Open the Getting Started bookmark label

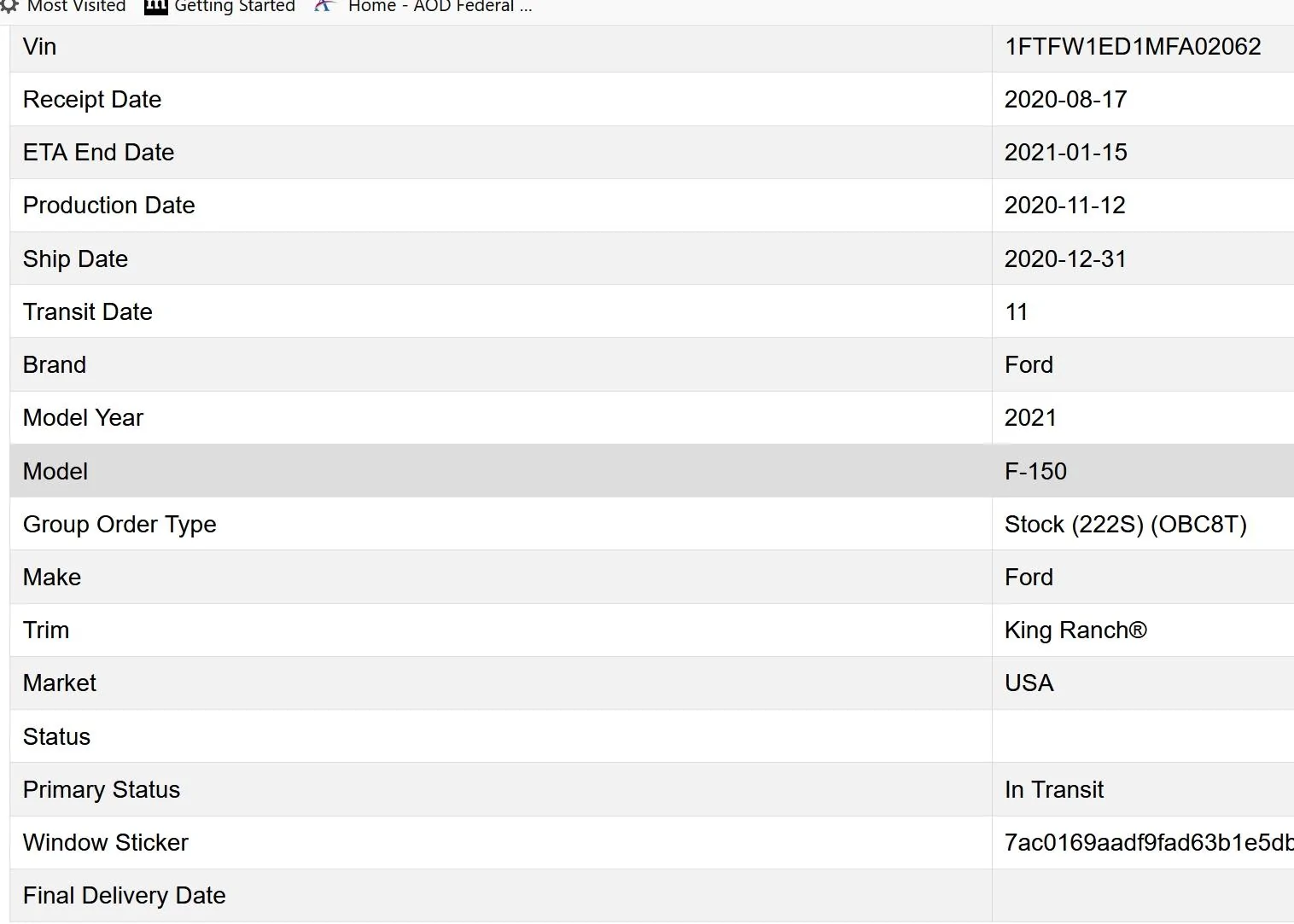tap(235, 7)
